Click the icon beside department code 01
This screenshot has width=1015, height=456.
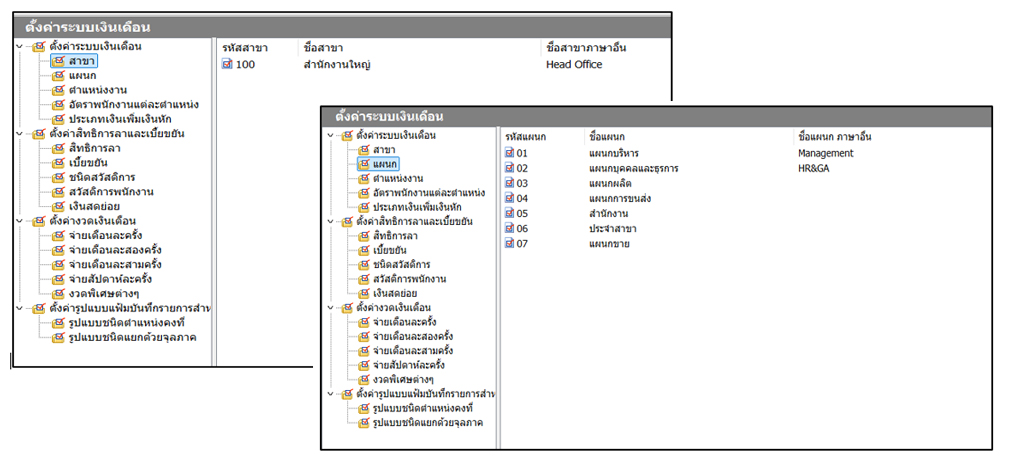point(509,154)
